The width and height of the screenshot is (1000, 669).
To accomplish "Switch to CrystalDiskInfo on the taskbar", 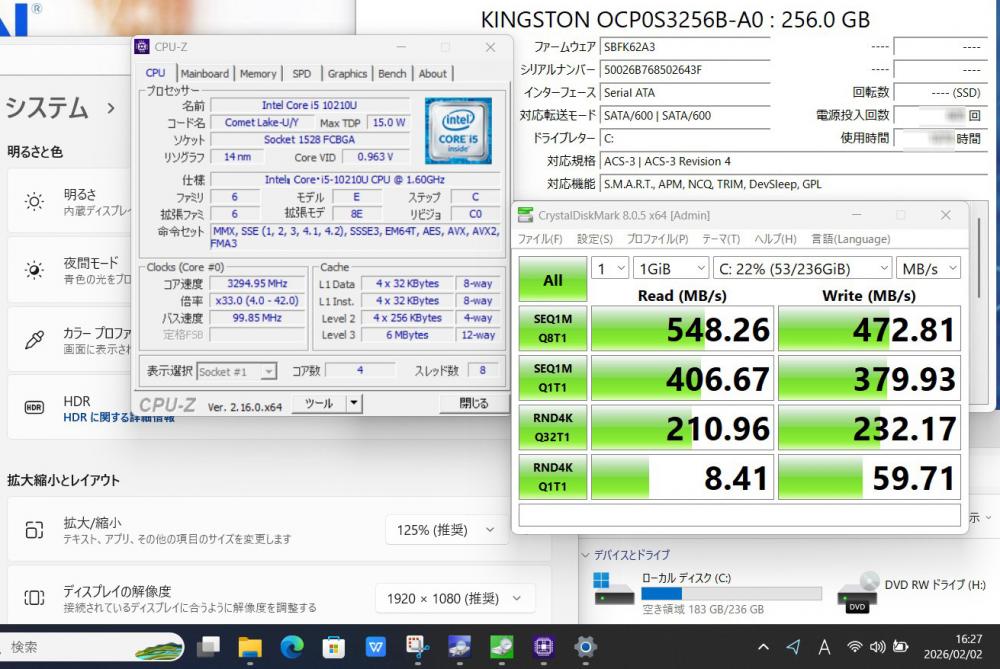I will 459,647.
